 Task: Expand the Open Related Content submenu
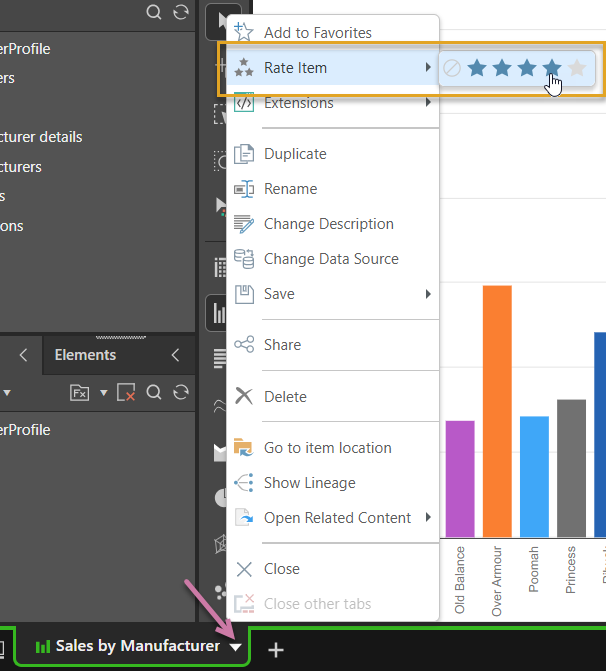pos(428,518)
